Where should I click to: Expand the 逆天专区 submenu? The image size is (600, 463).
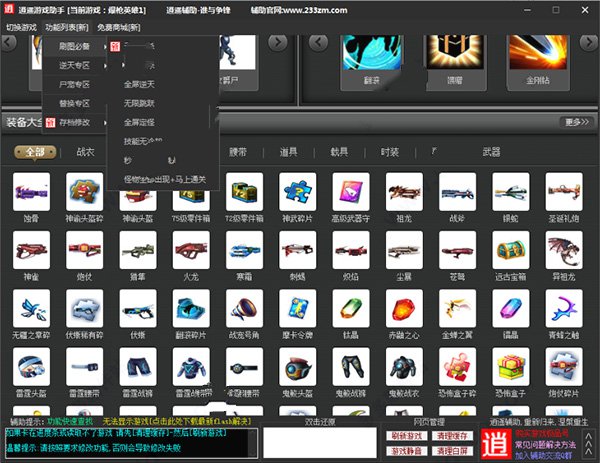click(75, 65)
